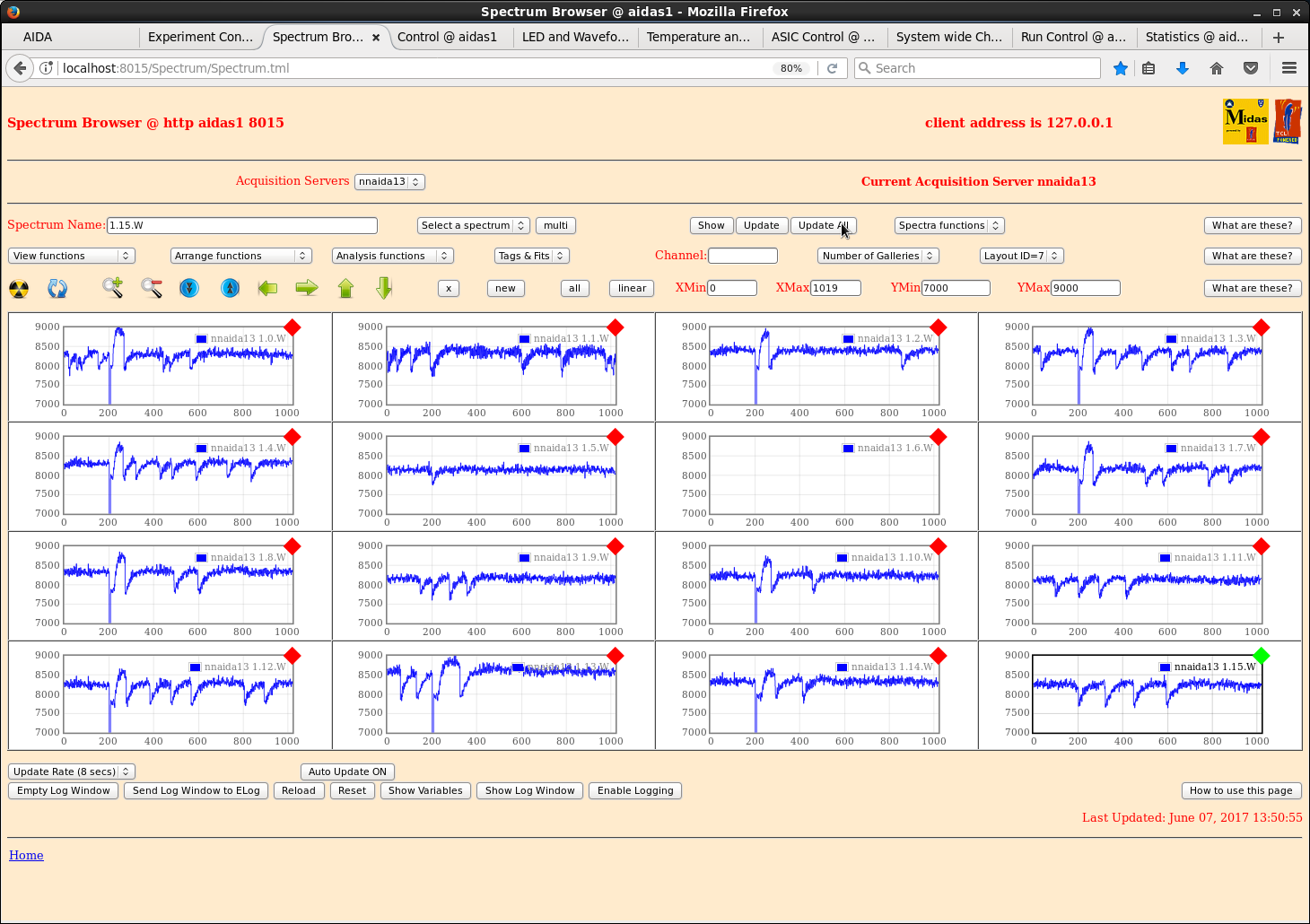Click the blue double up-arrow icon
The image size is (1310, 924).
[231, 288]
